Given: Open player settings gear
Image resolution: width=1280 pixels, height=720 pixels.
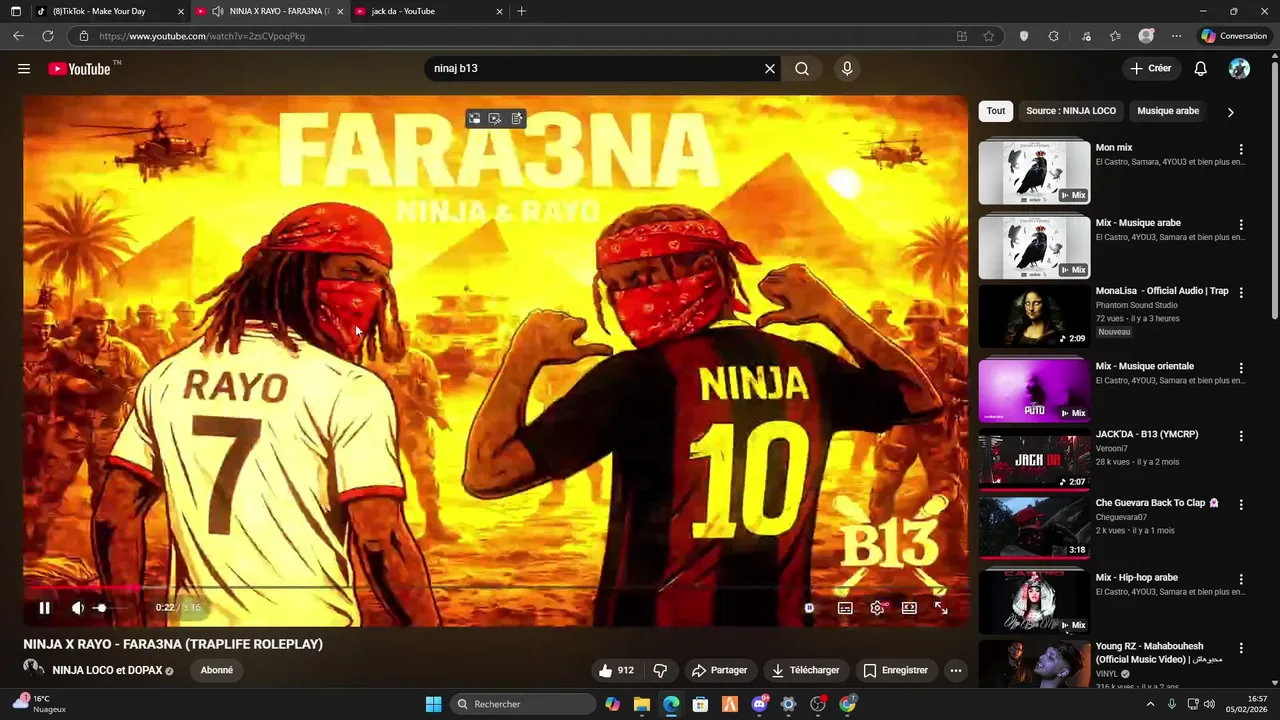Looking at the screenshot, I should 877,608.
